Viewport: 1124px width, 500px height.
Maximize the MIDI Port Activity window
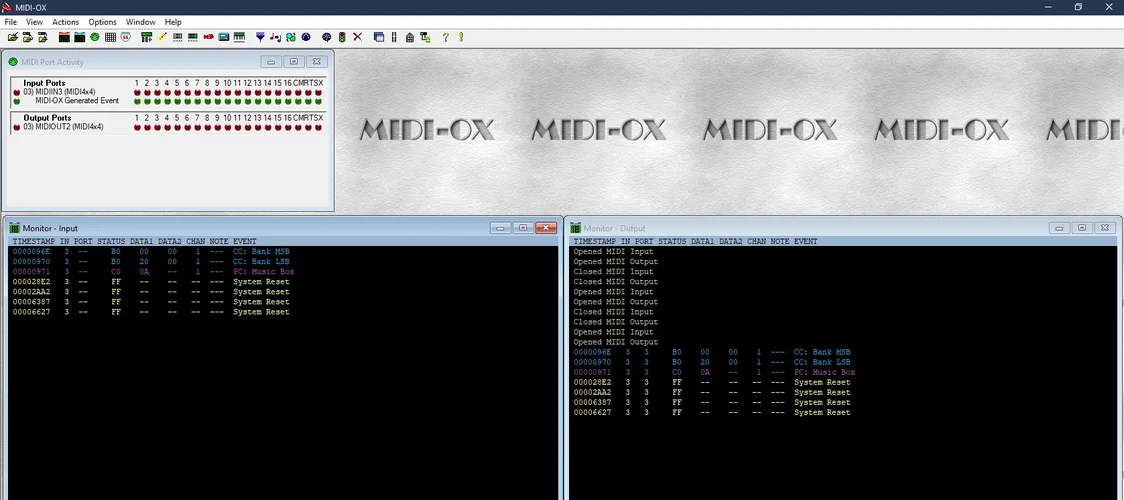point(294,62)
